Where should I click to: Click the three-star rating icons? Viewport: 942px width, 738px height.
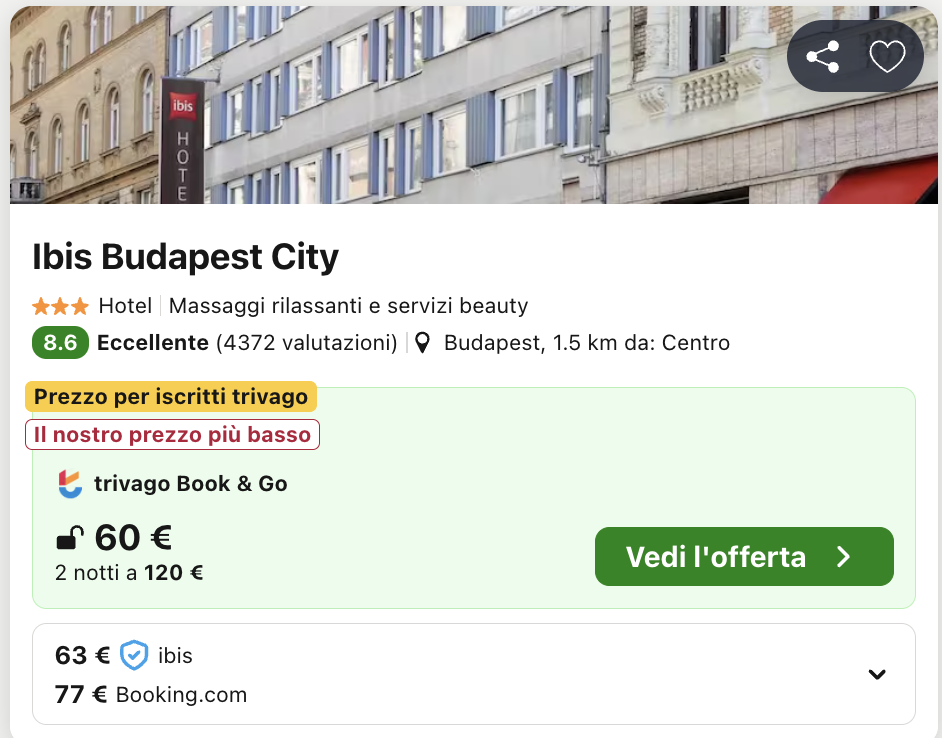coord(60,306)
